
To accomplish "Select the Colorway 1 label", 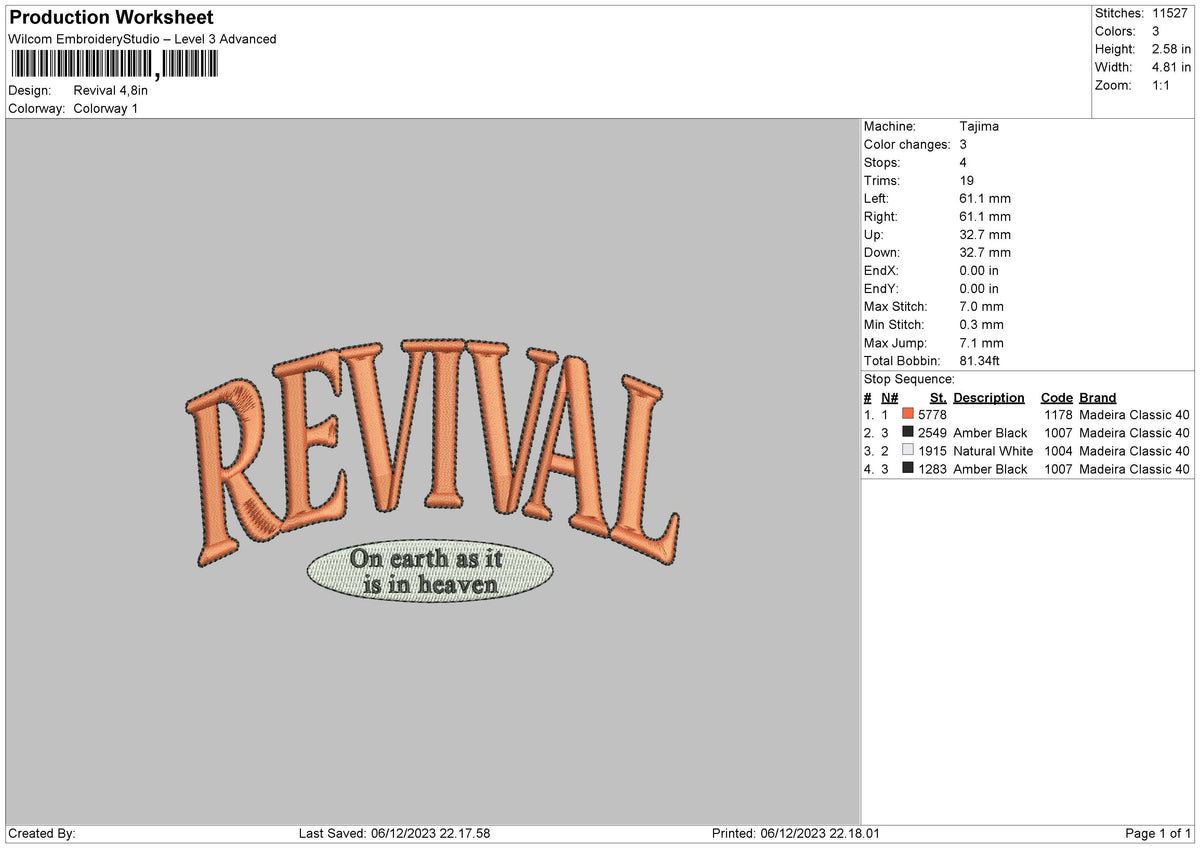I will (x=106, y=108).
